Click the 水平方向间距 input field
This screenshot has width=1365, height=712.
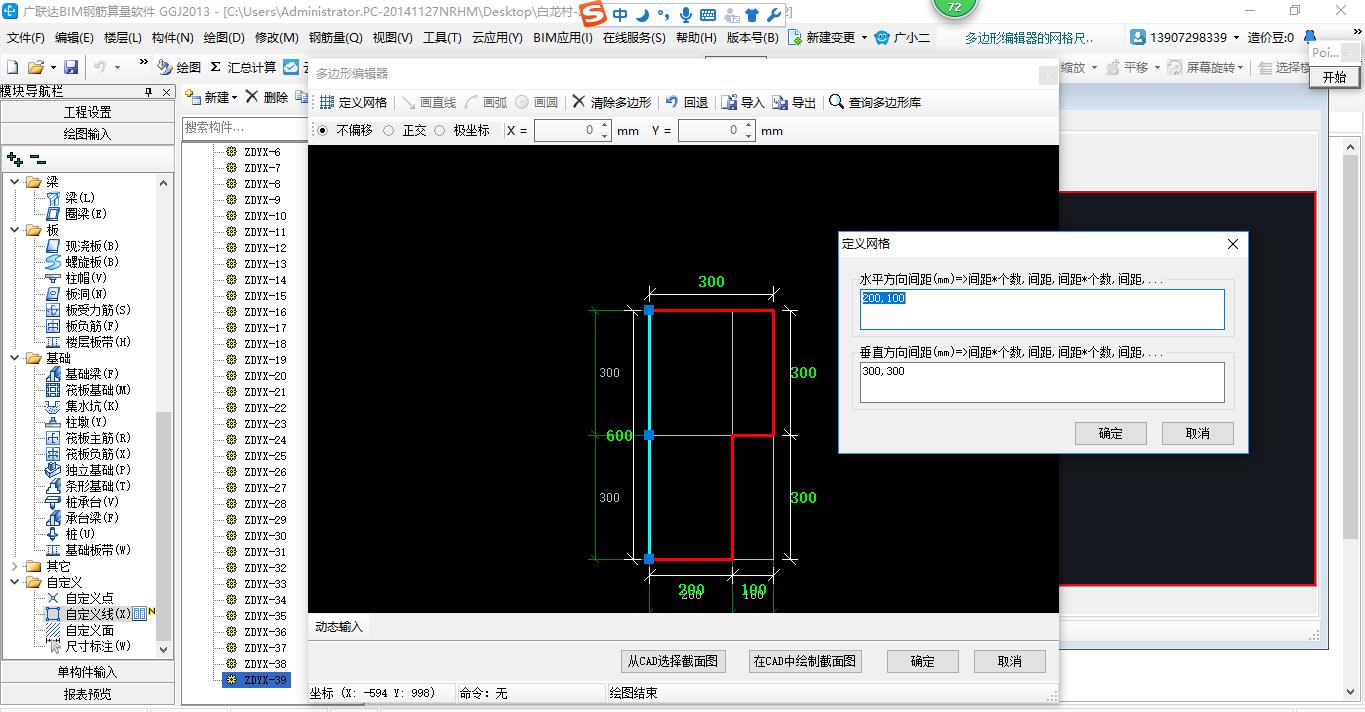[1042, 309]
